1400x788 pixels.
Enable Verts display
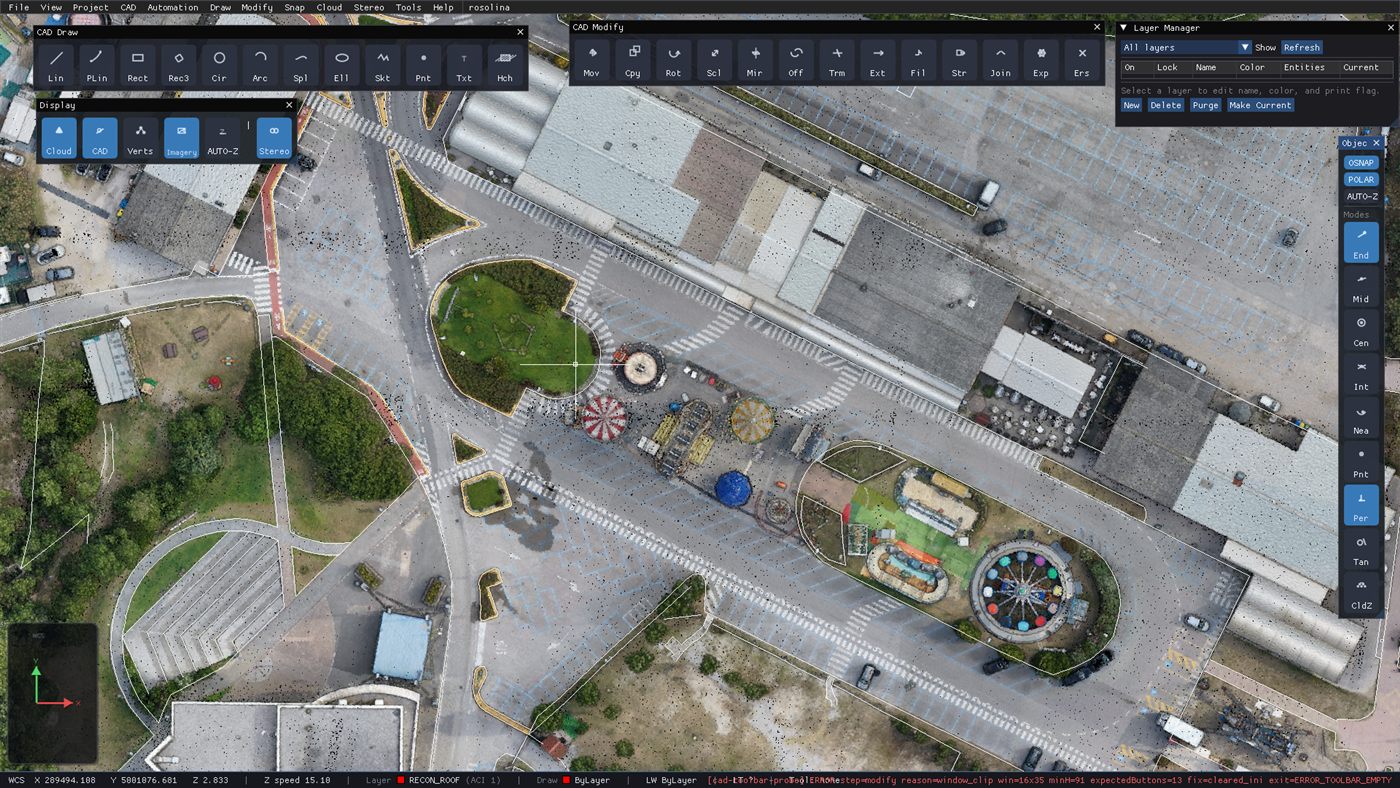click(x=141, y=138)
